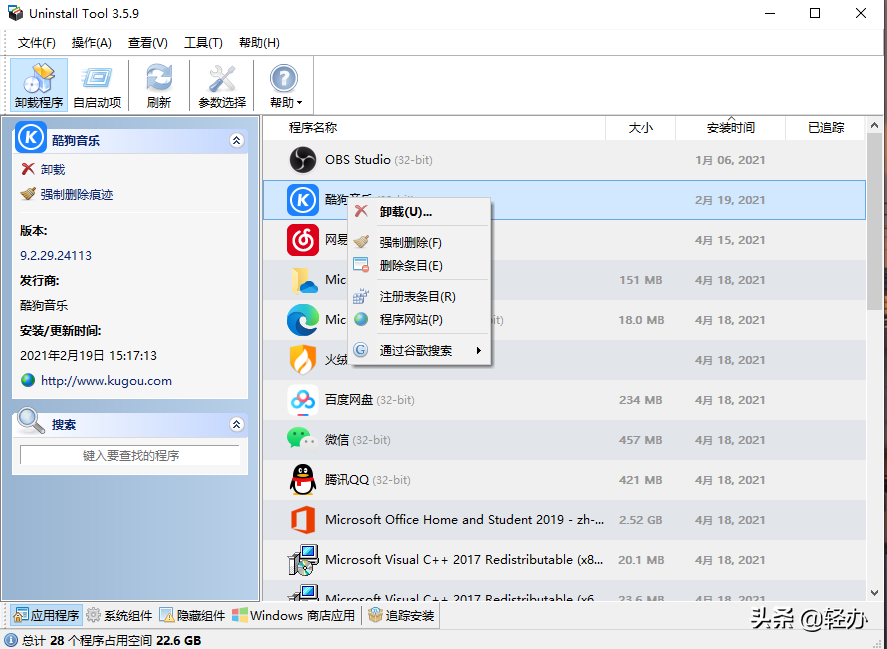
Task: Collapse the 酷狗音乐 info panel
Action: tap(236, 140)
